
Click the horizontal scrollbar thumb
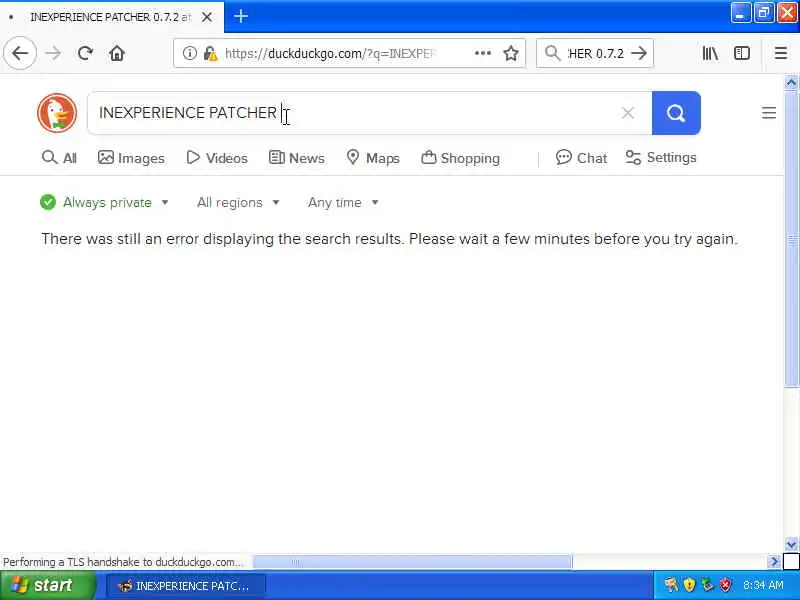(x=412, y=562)
